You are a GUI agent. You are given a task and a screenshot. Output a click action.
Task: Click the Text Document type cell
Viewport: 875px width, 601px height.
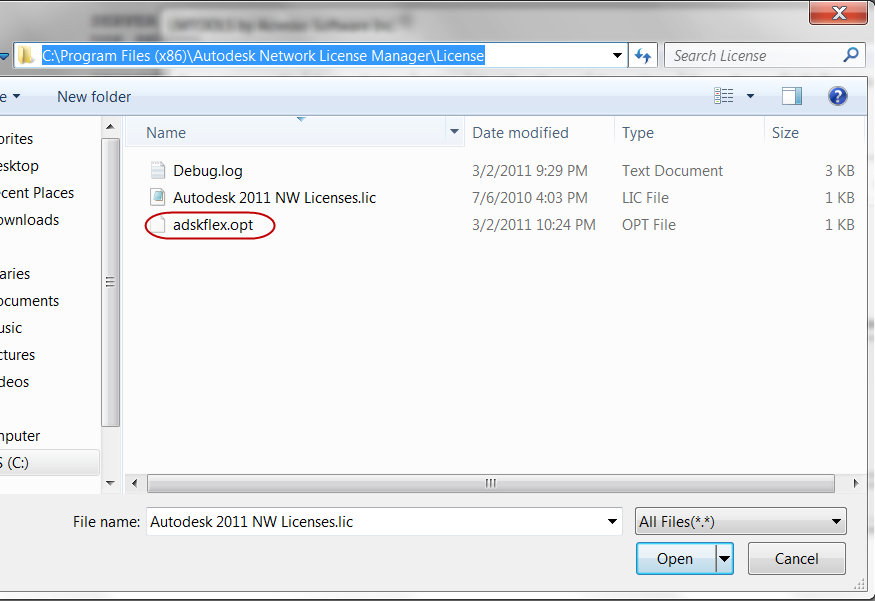point(672,171)
